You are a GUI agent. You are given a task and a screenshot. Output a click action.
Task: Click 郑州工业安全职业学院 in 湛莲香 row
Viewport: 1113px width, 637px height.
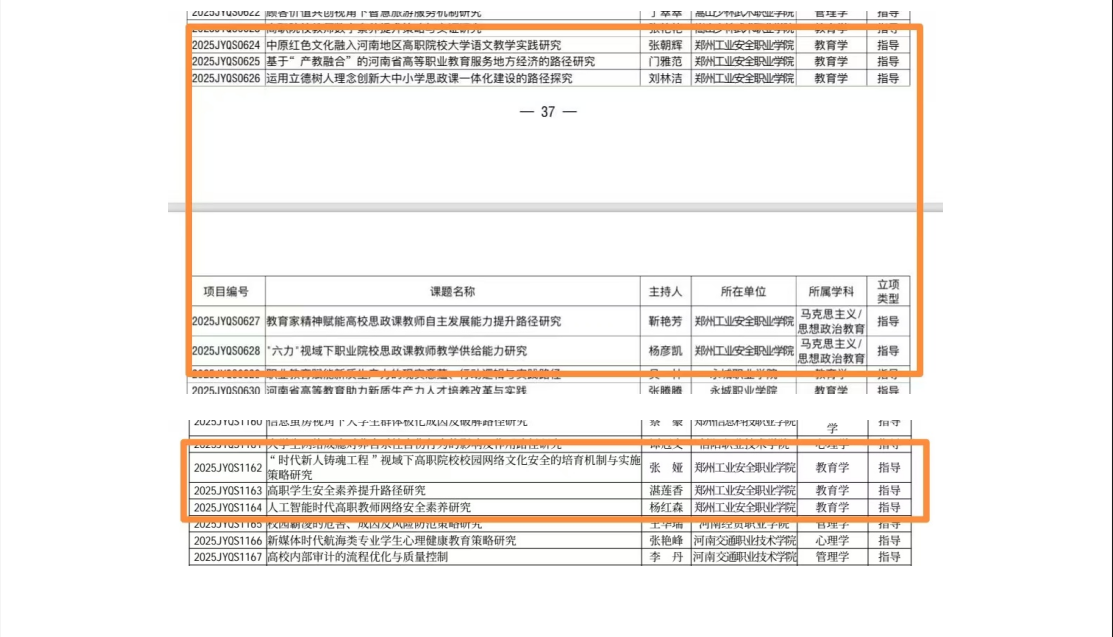[745, 491]
